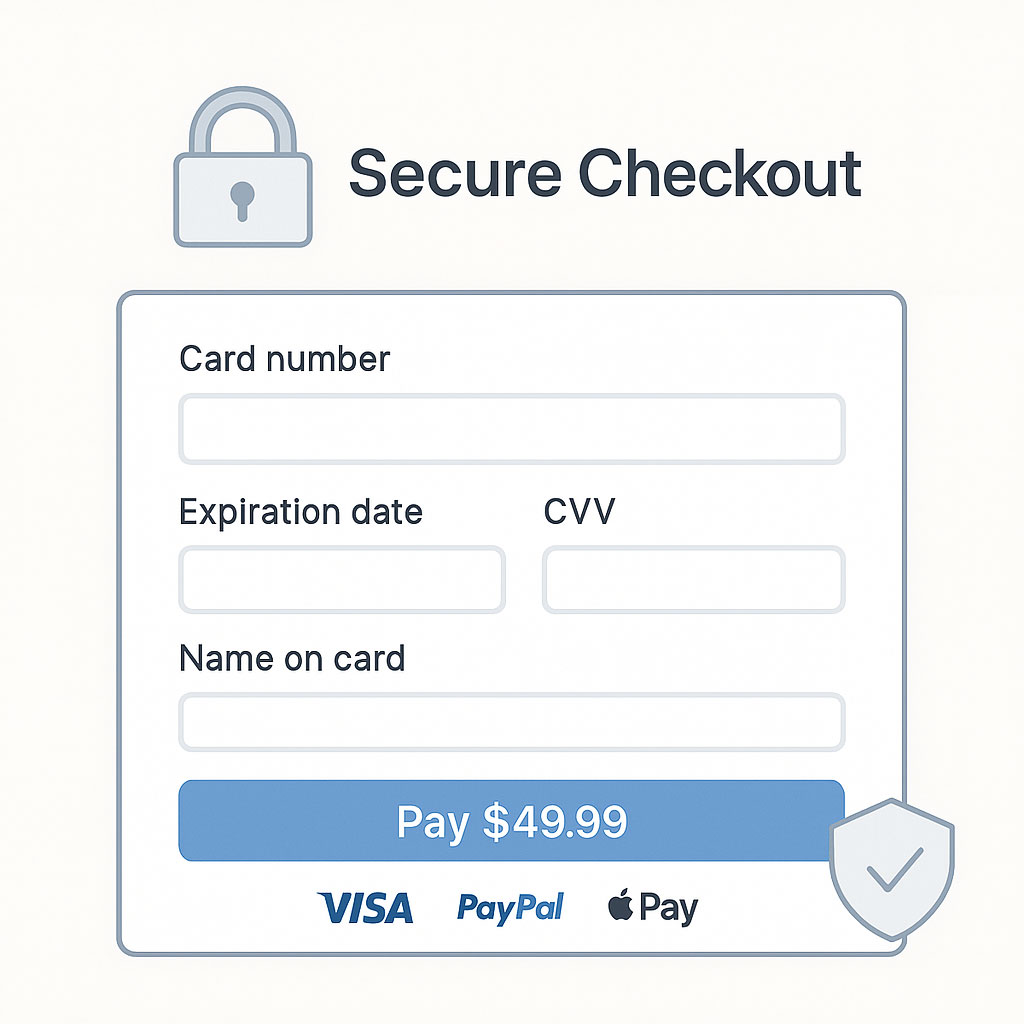Click the checkmark inside the shield
1024x1024 pixels.
895,866
